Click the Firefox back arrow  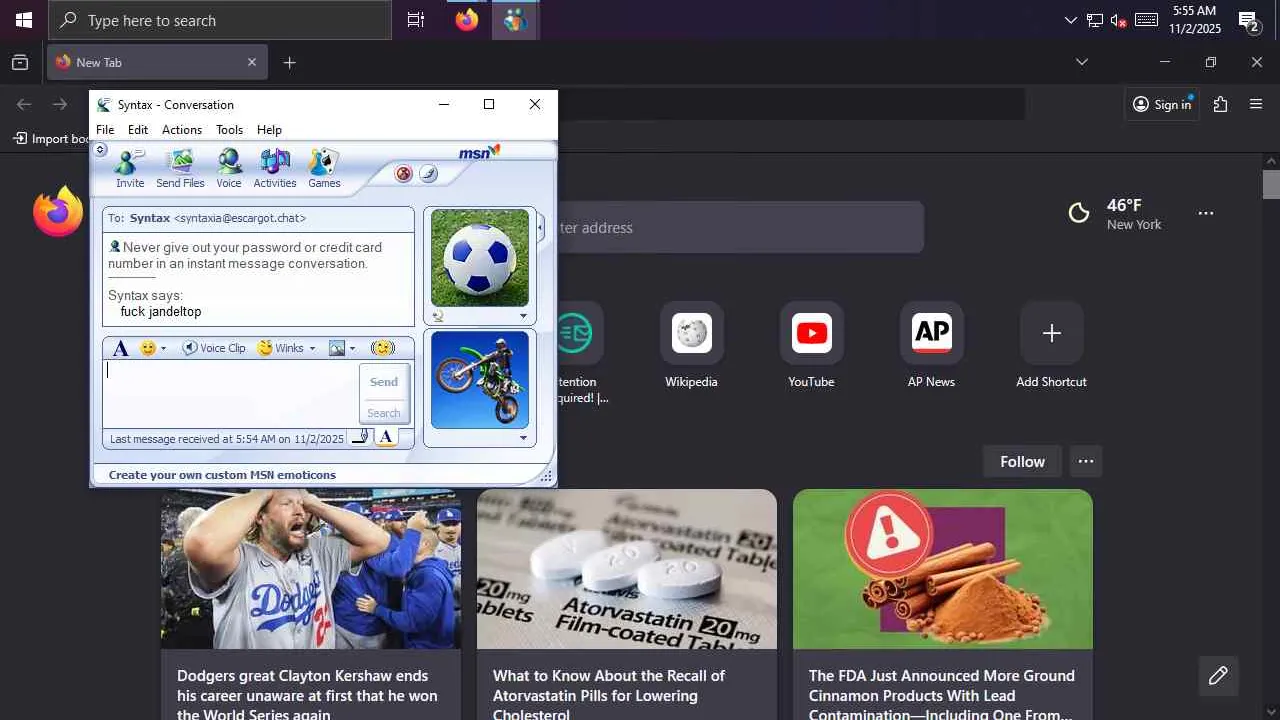tap(24, 104)
